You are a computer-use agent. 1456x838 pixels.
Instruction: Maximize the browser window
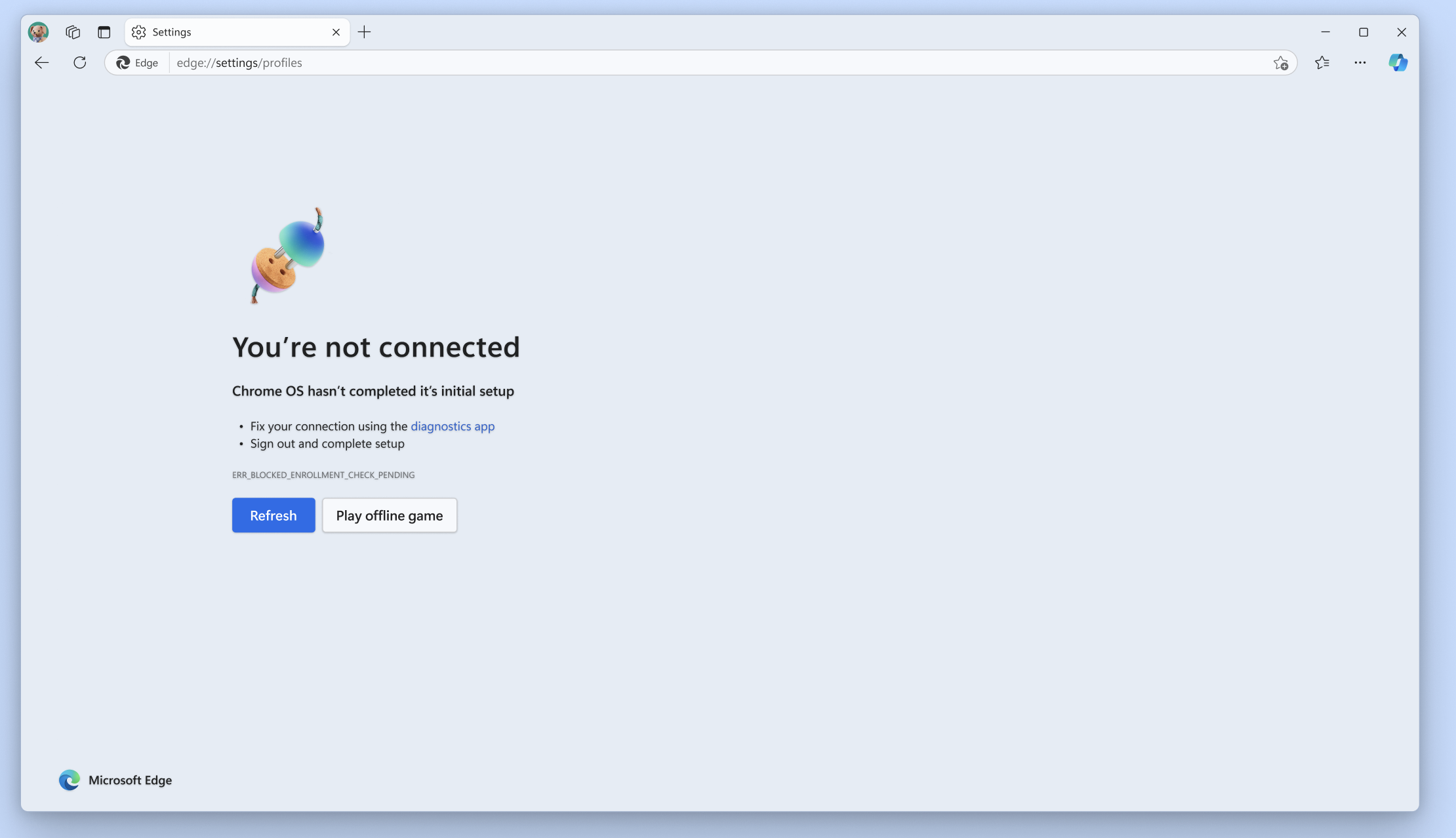[x=1364, y=32]
